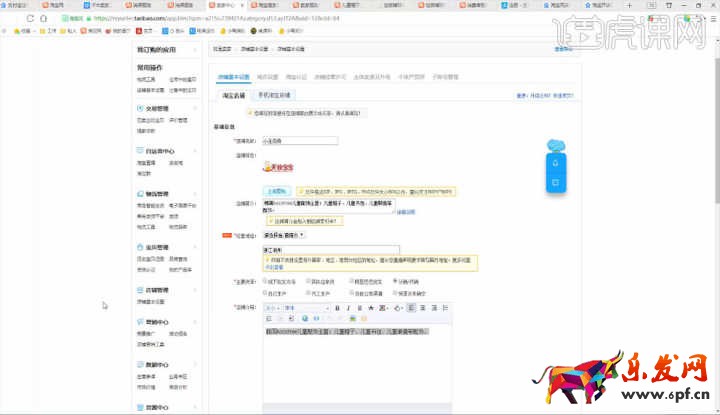This screenshot has height=415, width=720.
Task: Select the 淘宝店铺 tab
Action: tap(232, 95)
